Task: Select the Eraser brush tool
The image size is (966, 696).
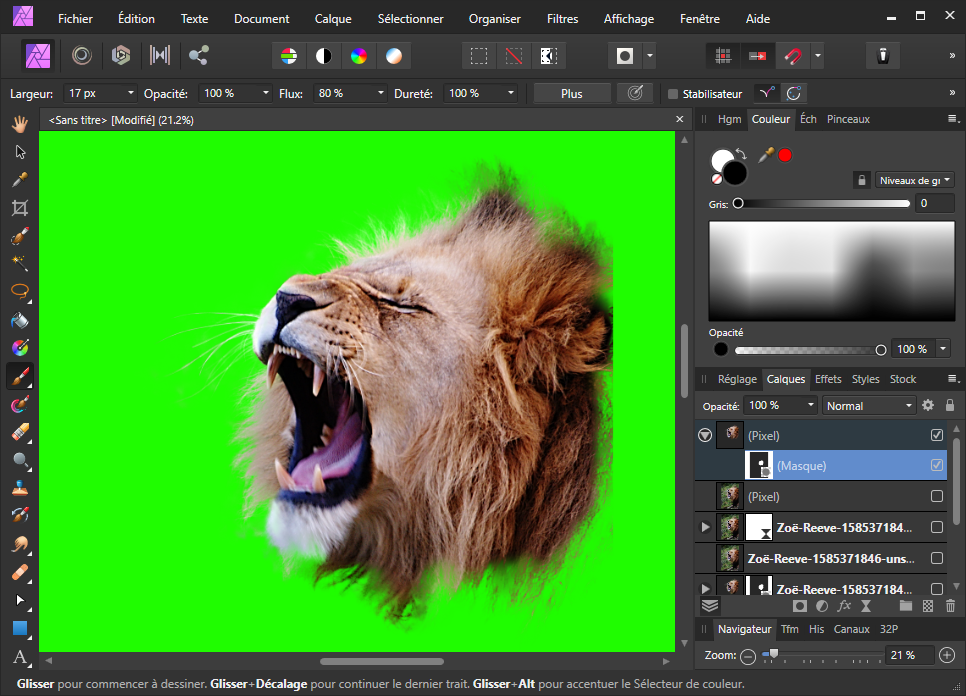Action: (x=19, y=432)
